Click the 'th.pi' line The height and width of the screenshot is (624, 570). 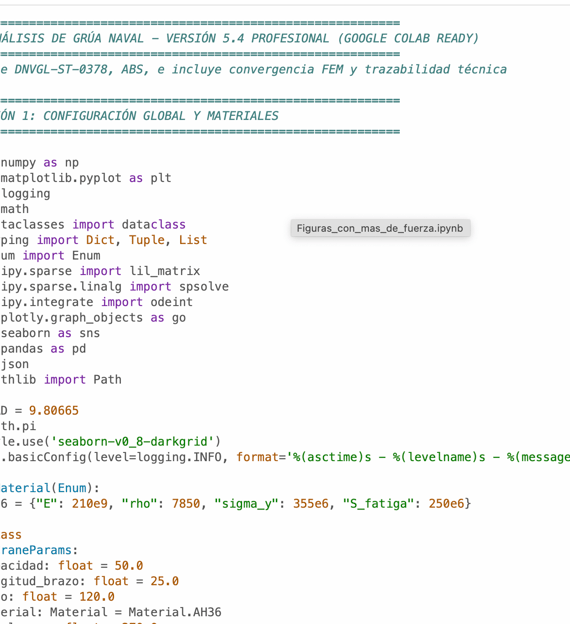coord(18,426)
